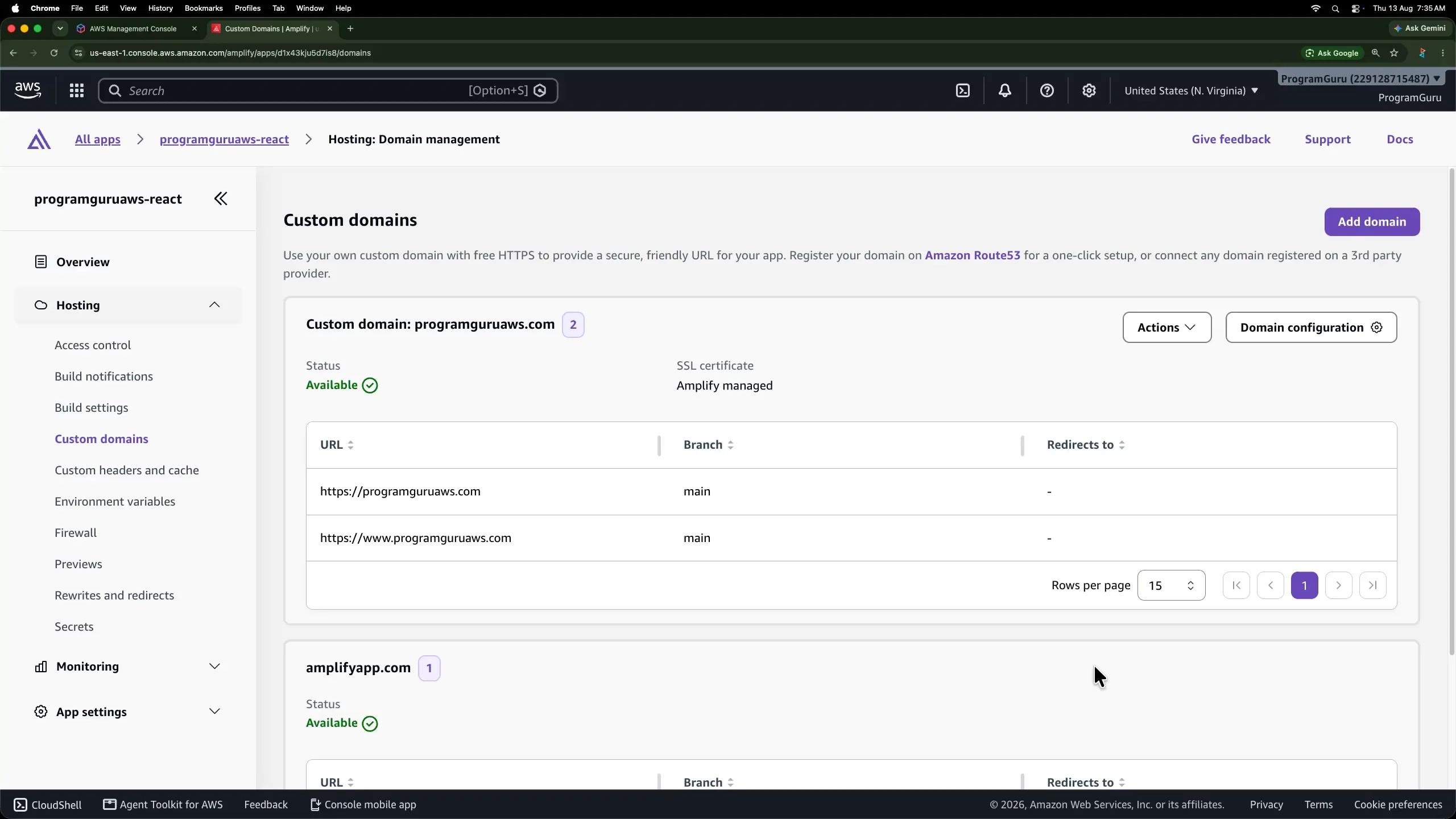Open CloudShell in the footer
1456x819 pixels.
[x=48, y=805]
